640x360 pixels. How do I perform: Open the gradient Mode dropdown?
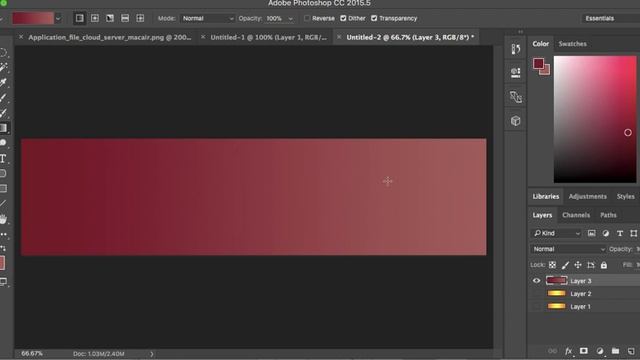[207, 18]
